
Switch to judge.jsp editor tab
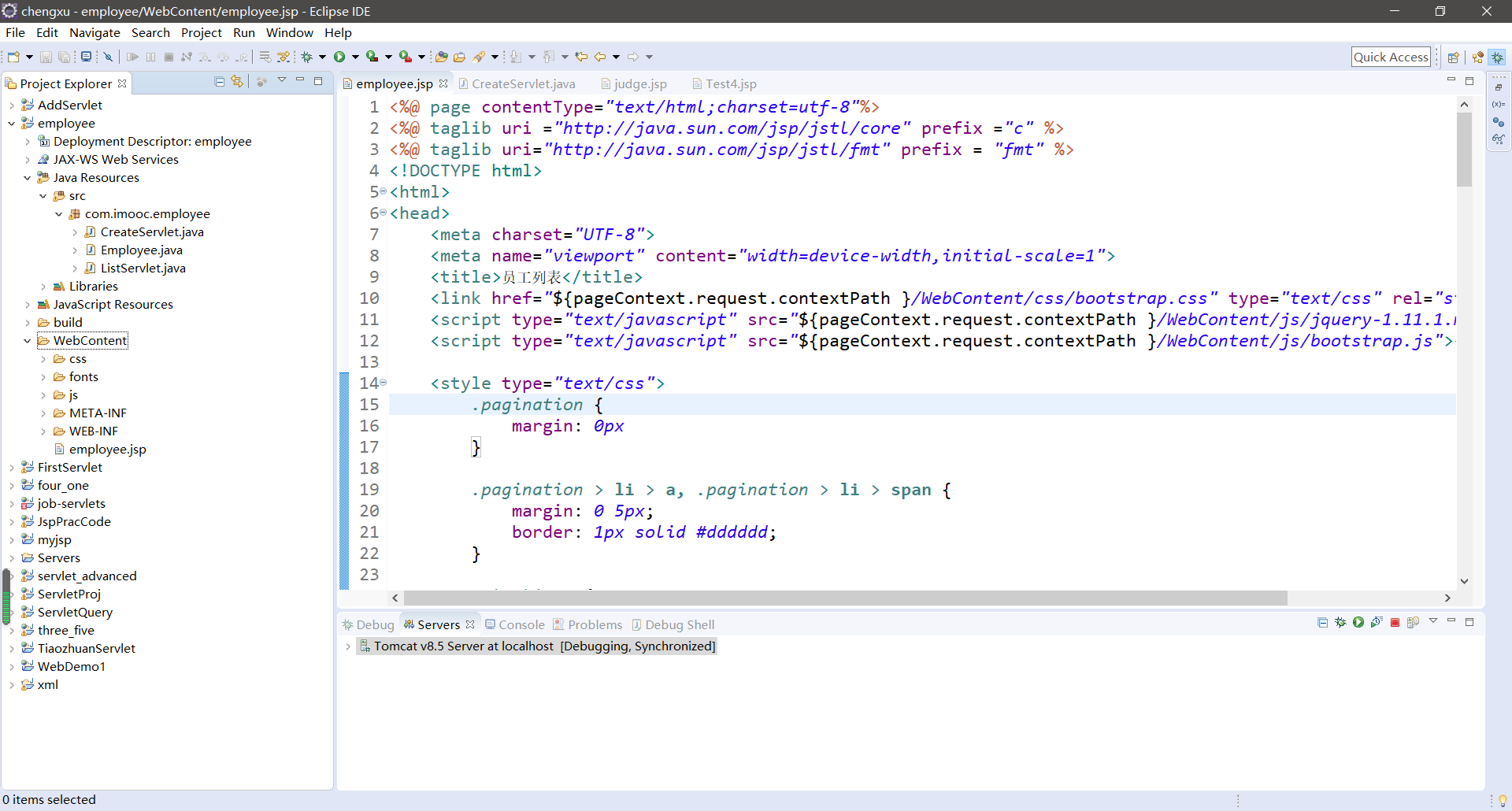click(634, 83)
